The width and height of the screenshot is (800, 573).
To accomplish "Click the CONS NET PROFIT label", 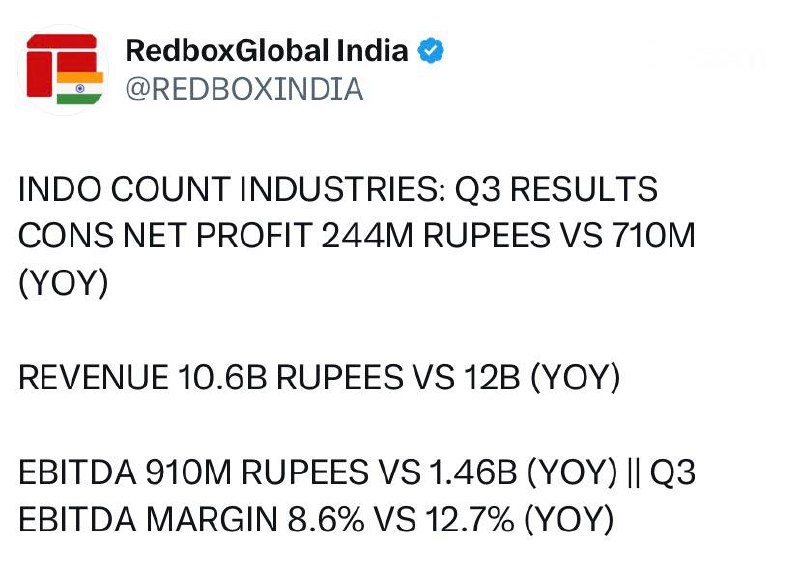I will click(x=166, y=236).
